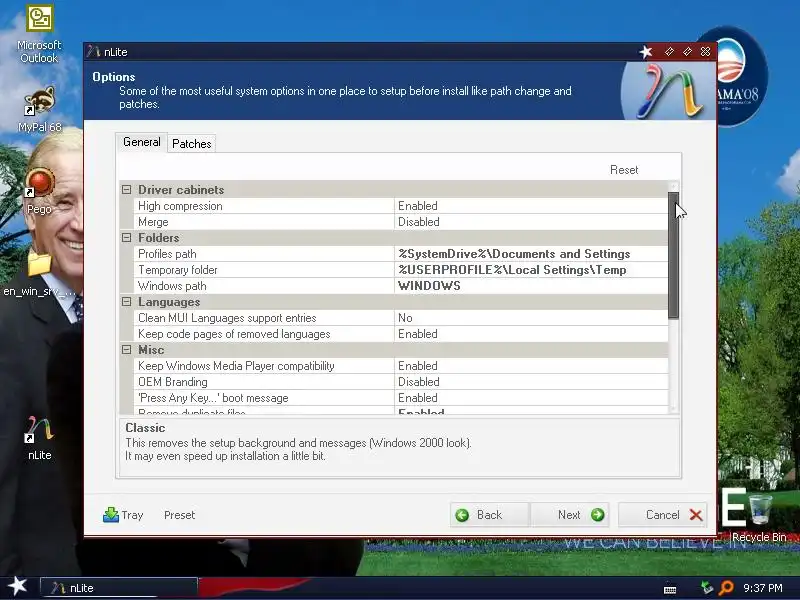Collapse the Languages section
The image size is (800, 600).
pos(127,302)
